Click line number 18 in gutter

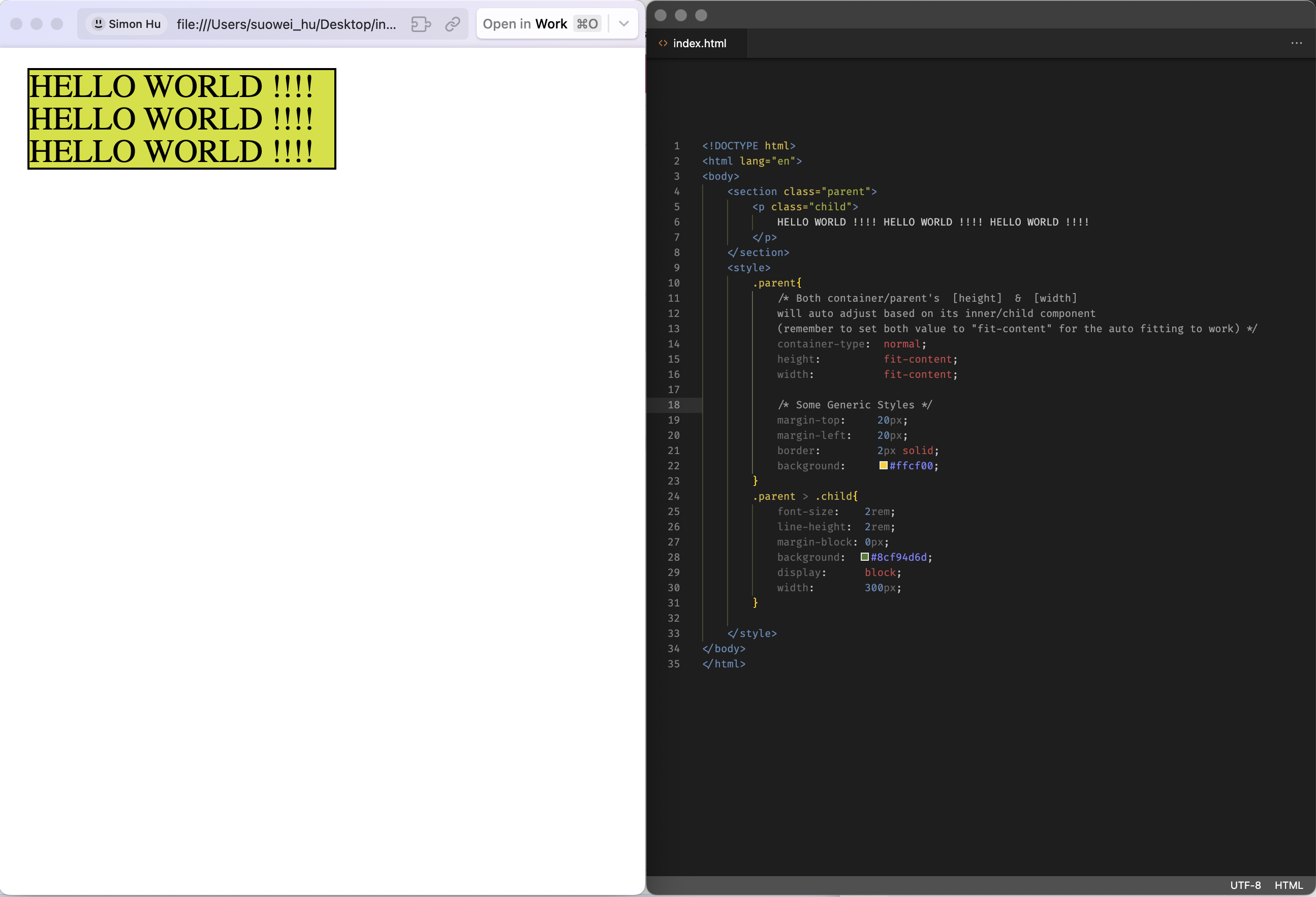click(x=673, y=405)
